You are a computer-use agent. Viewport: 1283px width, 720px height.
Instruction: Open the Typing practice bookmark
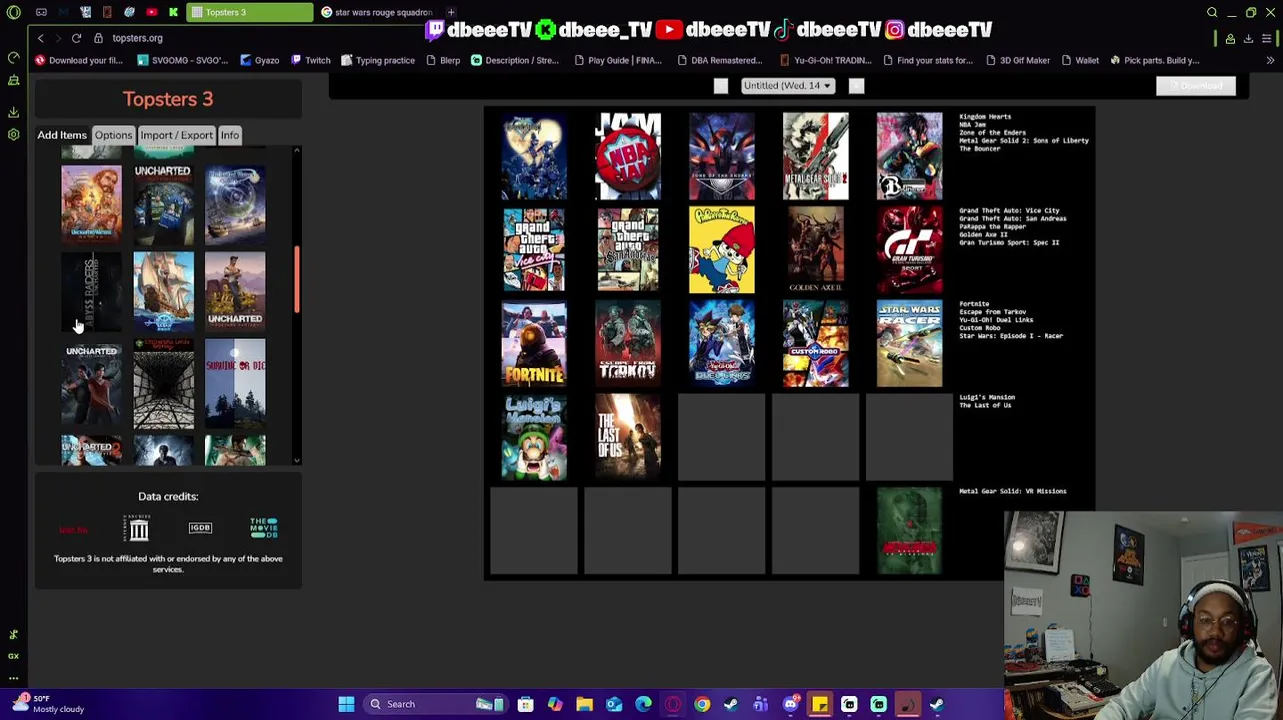377,60
